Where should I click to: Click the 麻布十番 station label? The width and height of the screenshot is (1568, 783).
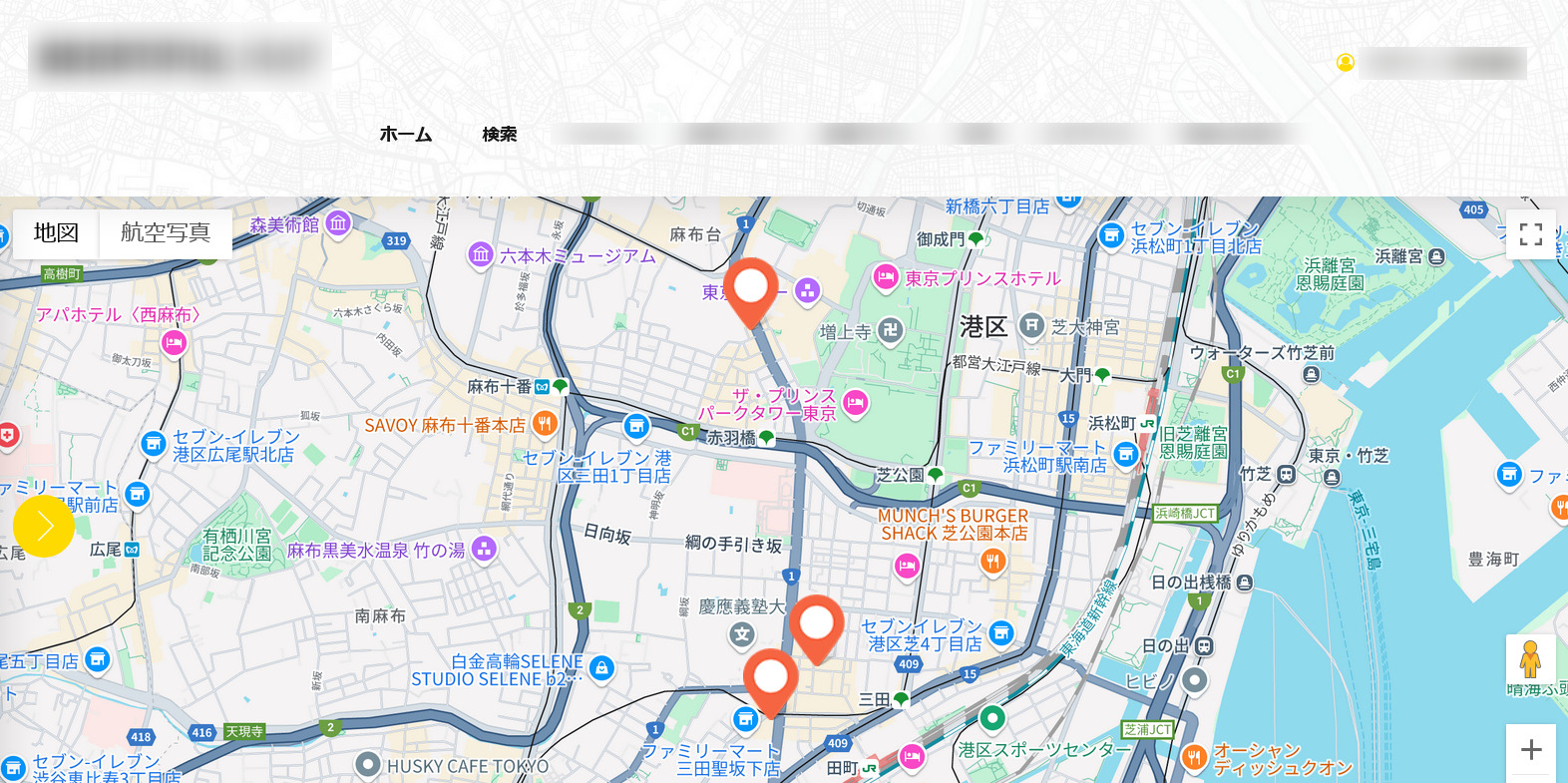[x=500, y=386]
